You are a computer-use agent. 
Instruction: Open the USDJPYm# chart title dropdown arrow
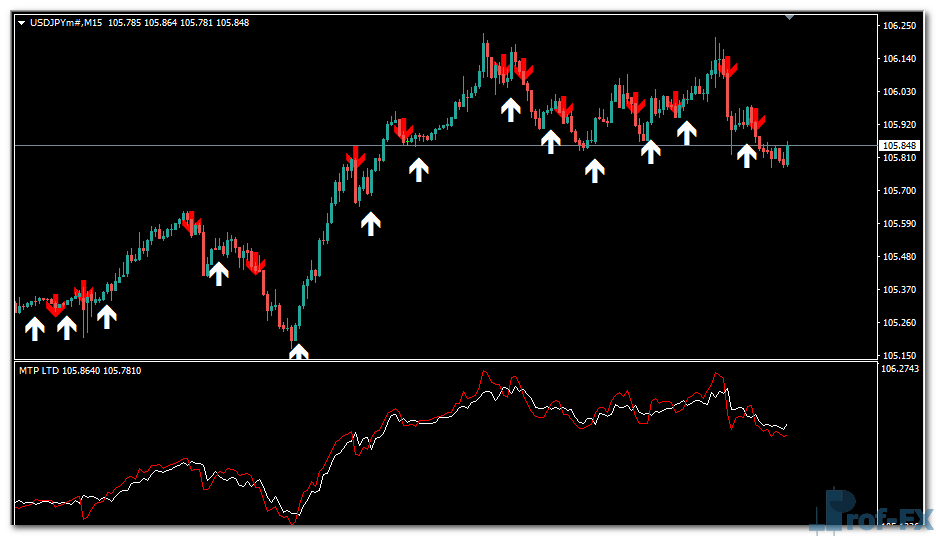click(x=22, y=23)
